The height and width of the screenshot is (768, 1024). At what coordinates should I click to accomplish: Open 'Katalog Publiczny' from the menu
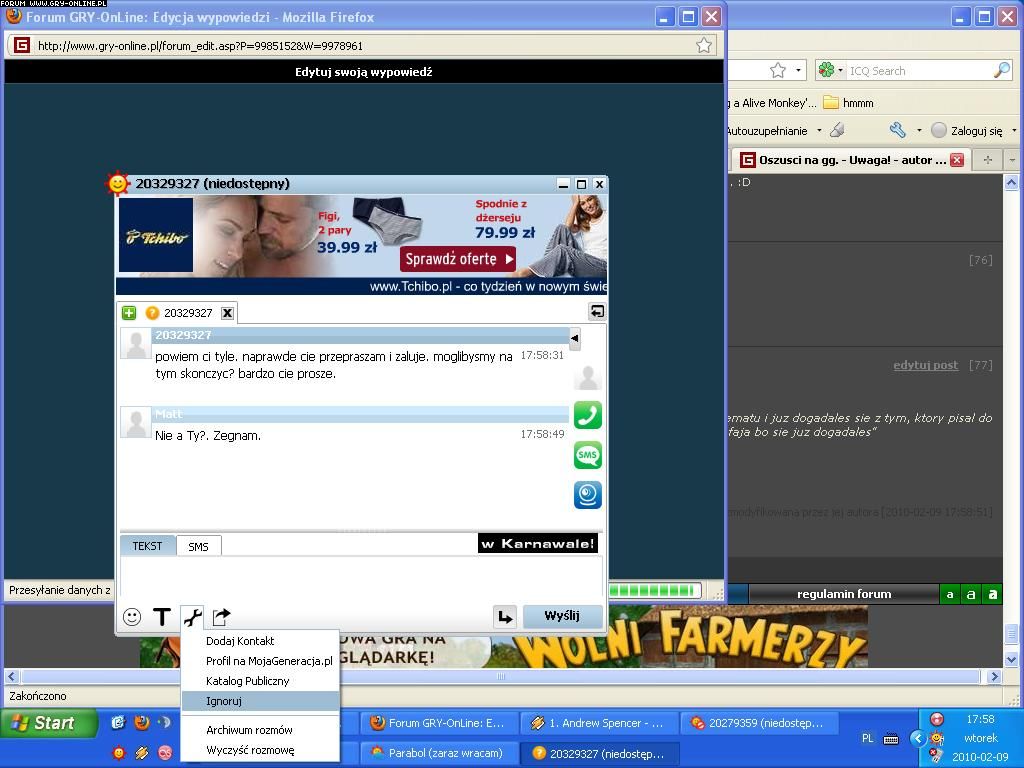[x=260, y=681]
